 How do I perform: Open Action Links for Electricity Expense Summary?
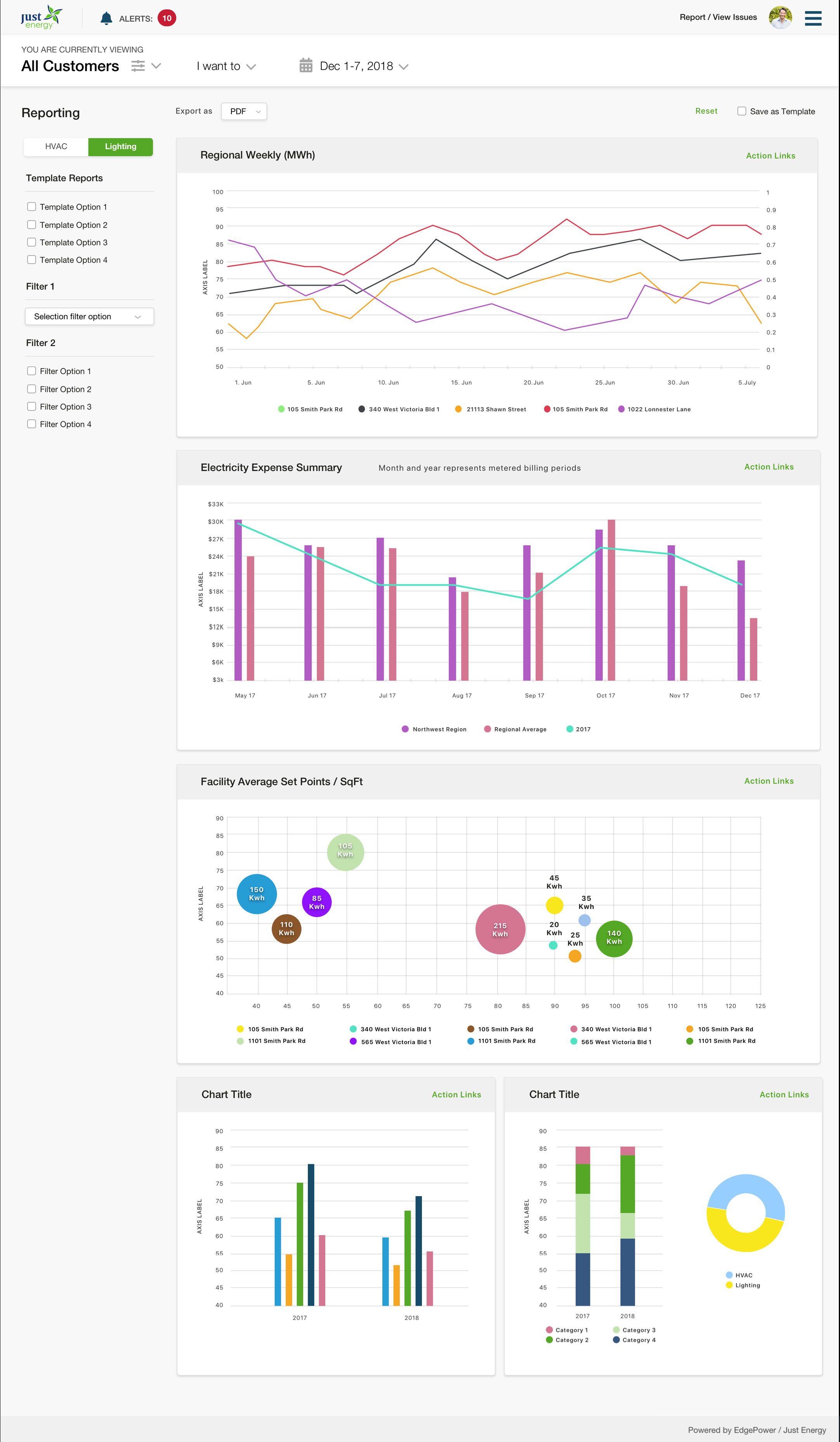point(769,467)
